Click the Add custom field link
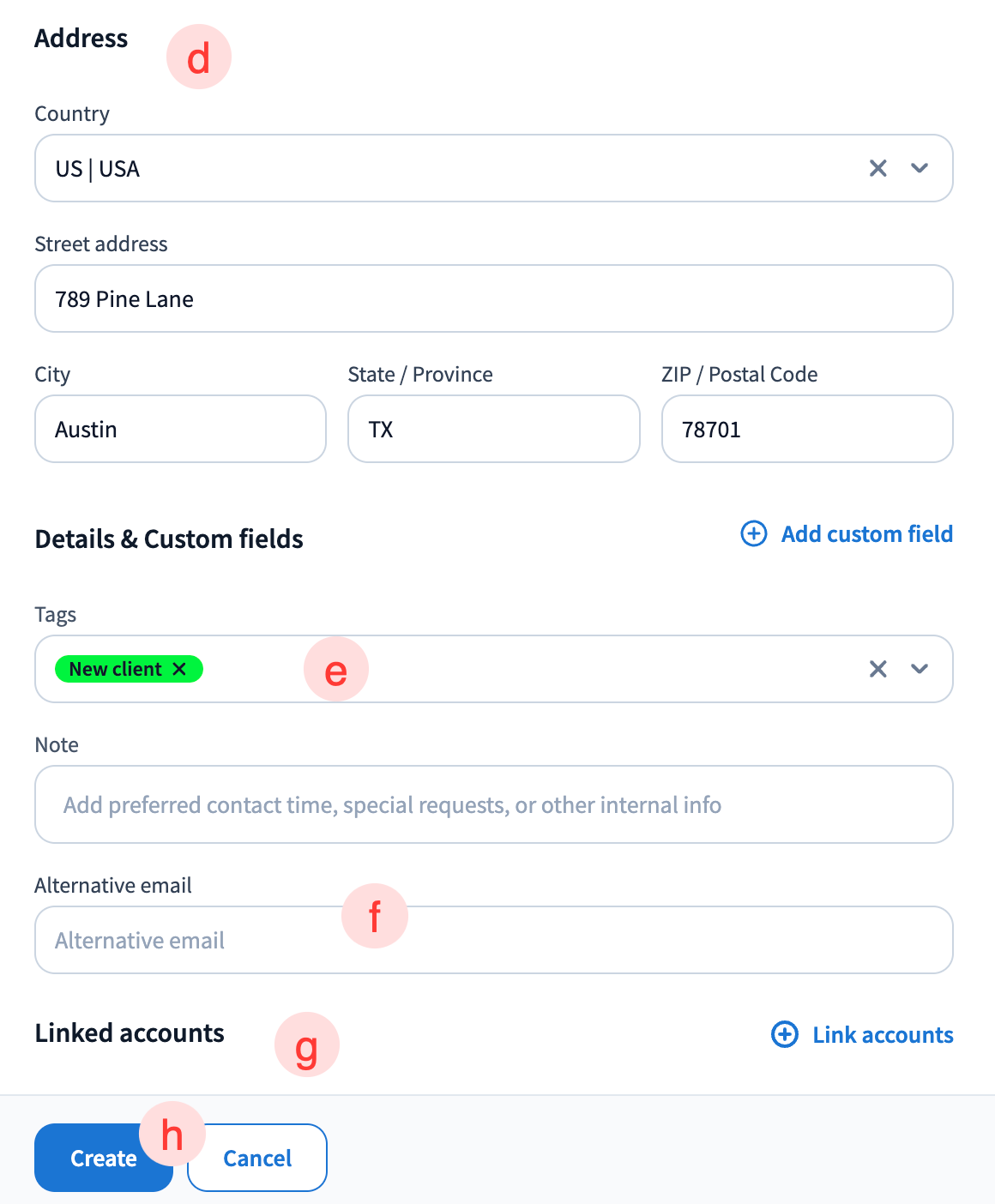Viewport: 995px width, 1204px height. 866,533
